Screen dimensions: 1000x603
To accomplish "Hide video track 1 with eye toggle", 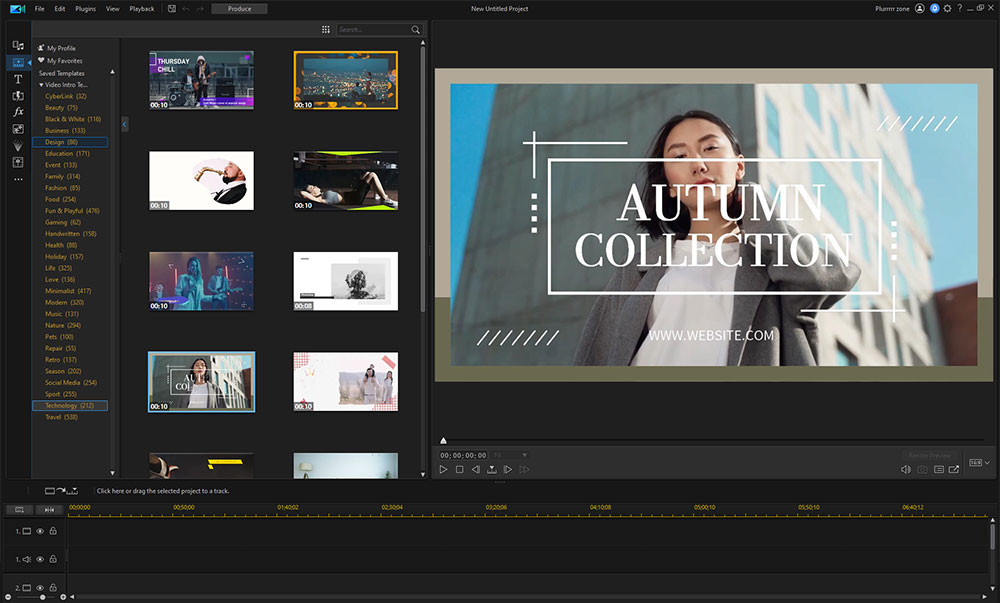I will click(40, 531).
